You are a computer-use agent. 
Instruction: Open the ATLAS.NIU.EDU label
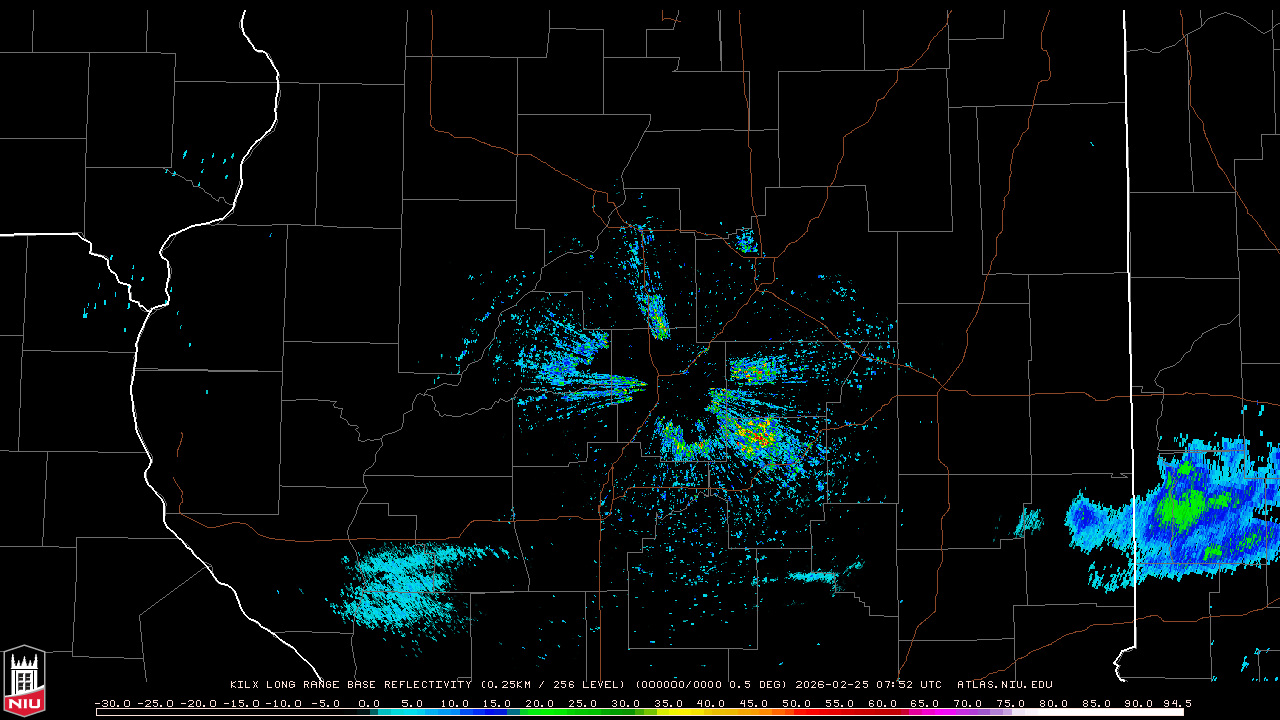coord(1004,685)
